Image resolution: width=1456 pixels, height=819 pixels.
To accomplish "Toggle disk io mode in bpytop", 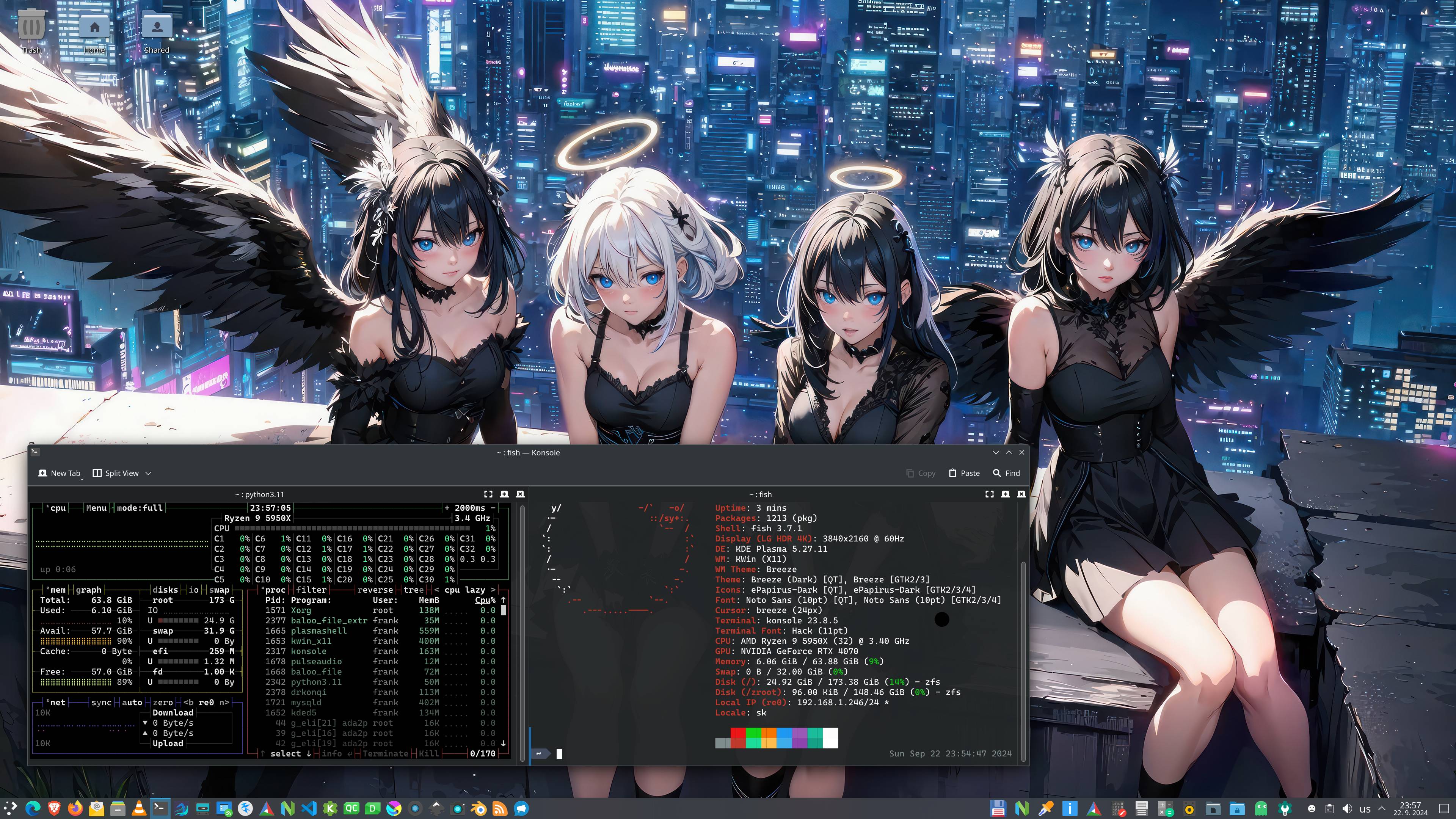I will 194,590.
